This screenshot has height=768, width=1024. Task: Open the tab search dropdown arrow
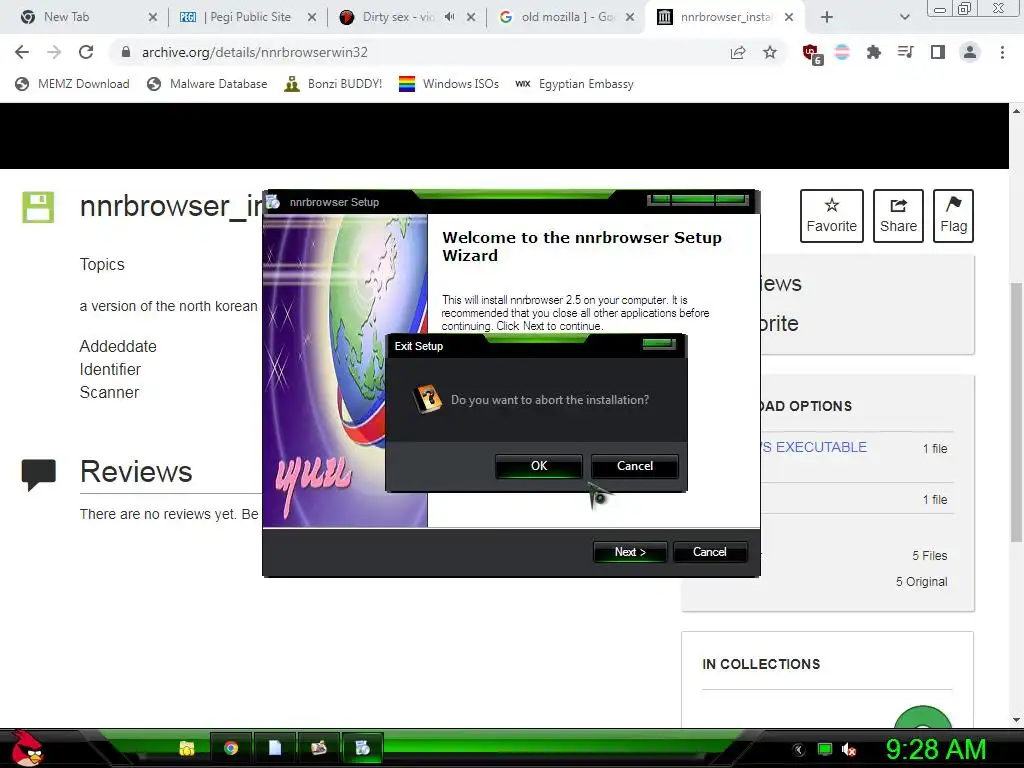904,17
